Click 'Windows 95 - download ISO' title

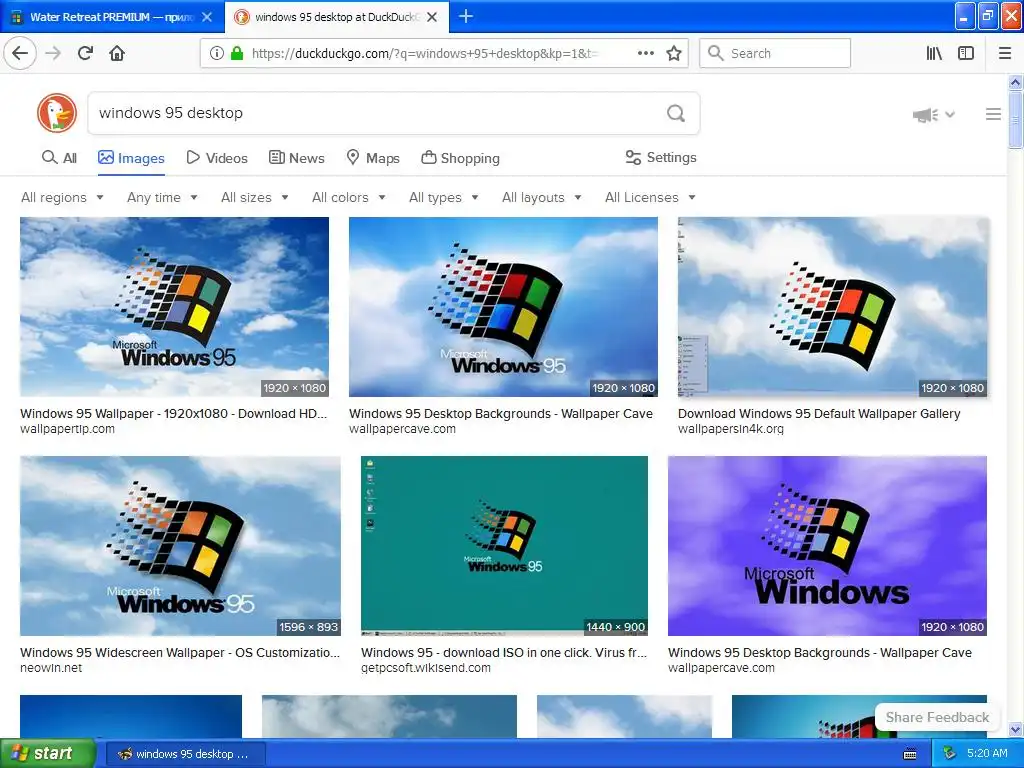(x=504, y=652)
